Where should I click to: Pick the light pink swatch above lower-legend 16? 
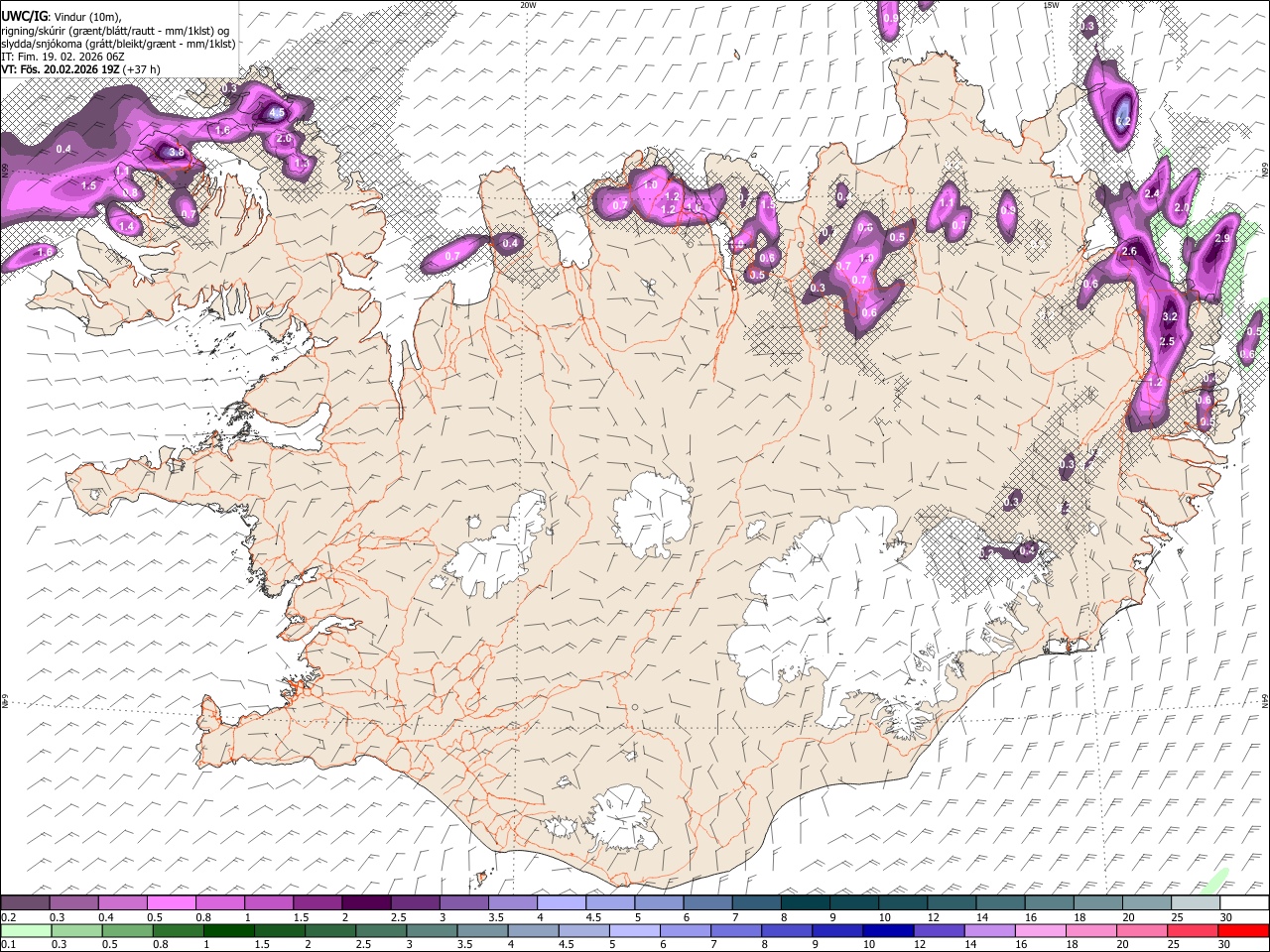[x=1041, y=931]
